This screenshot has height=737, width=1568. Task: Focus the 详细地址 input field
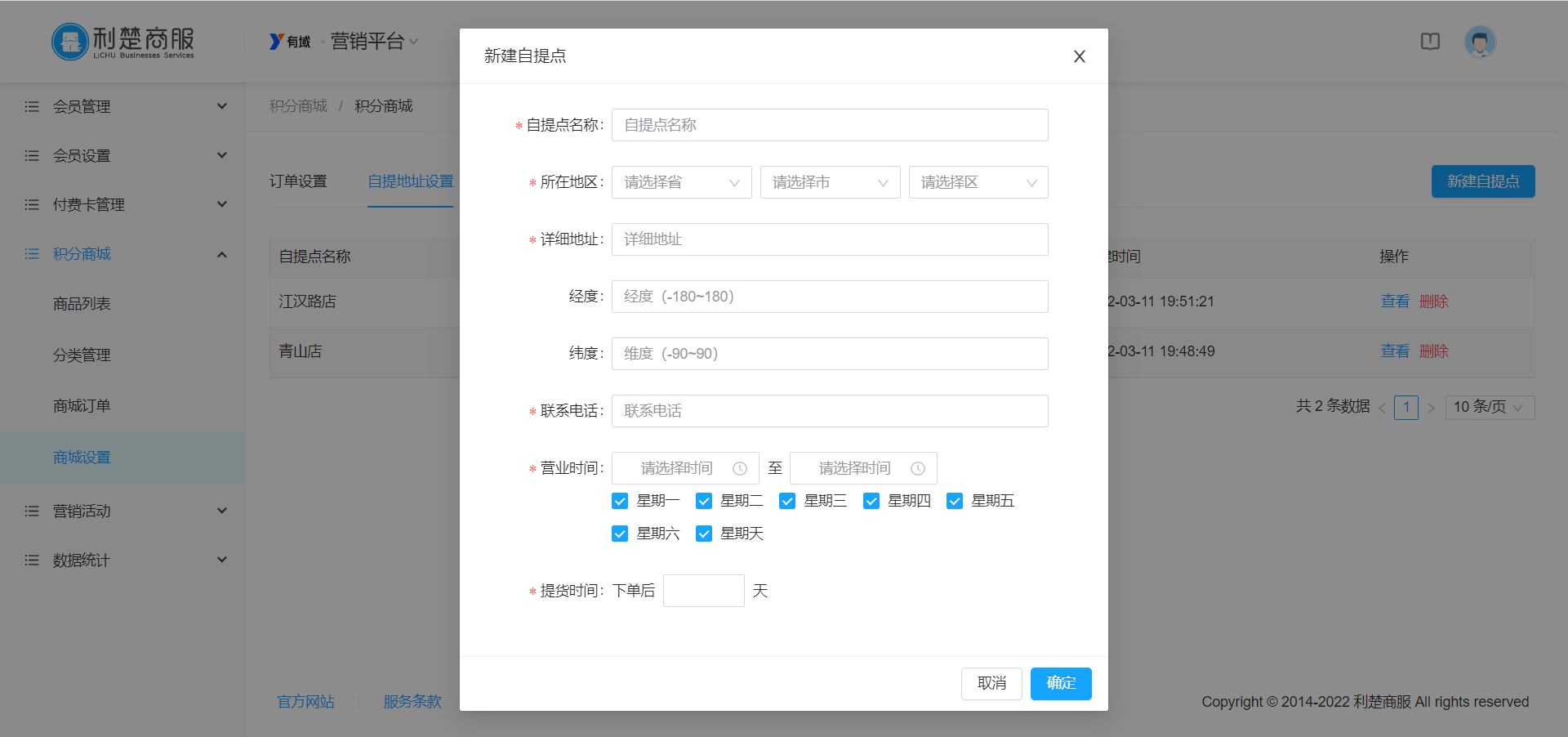[830, 239]
